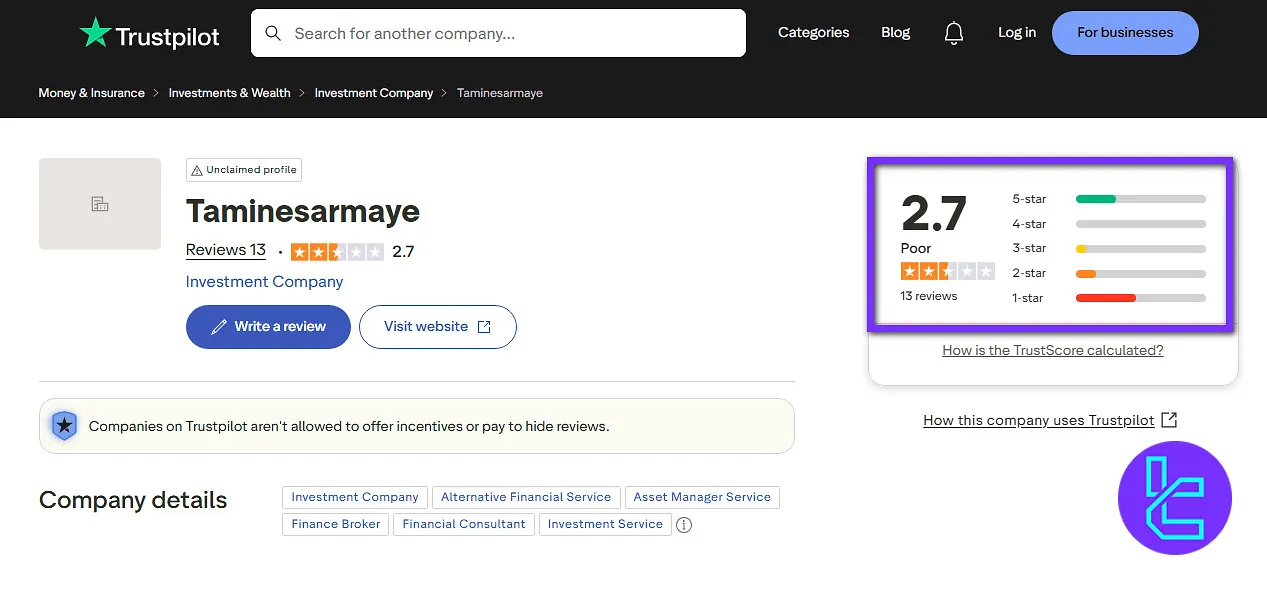Click the Visit website button
The width and height of the screenshot is (1267, 590).
coord(437,327)
